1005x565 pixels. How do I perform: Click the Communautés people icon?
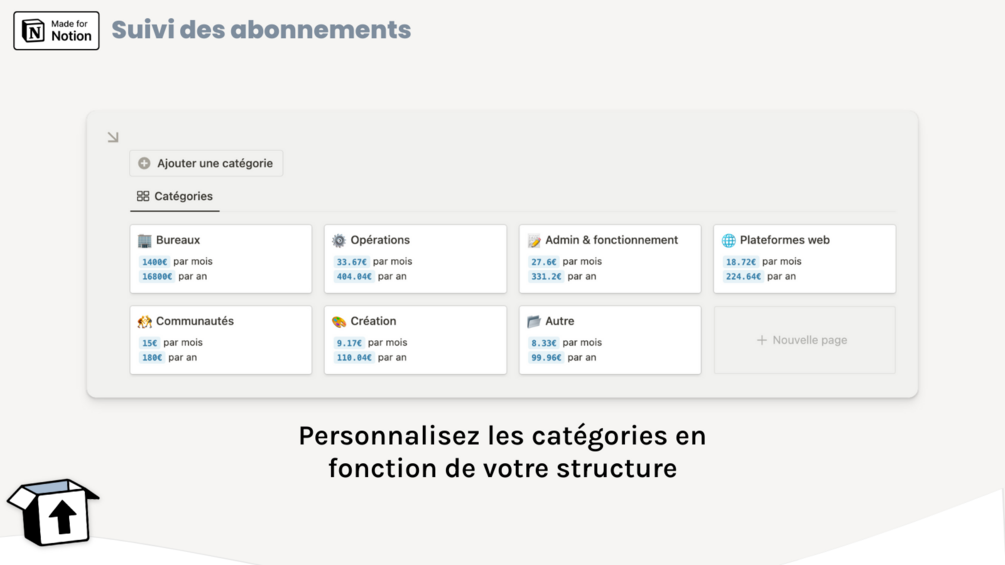coord(145,322)
